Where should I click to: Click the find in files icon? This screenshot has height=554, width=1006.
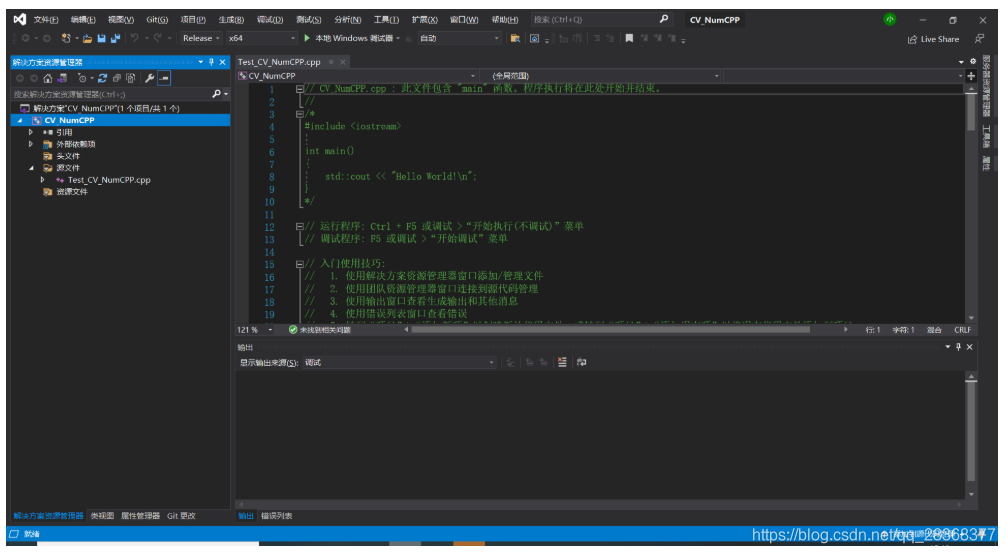[515, 39]
